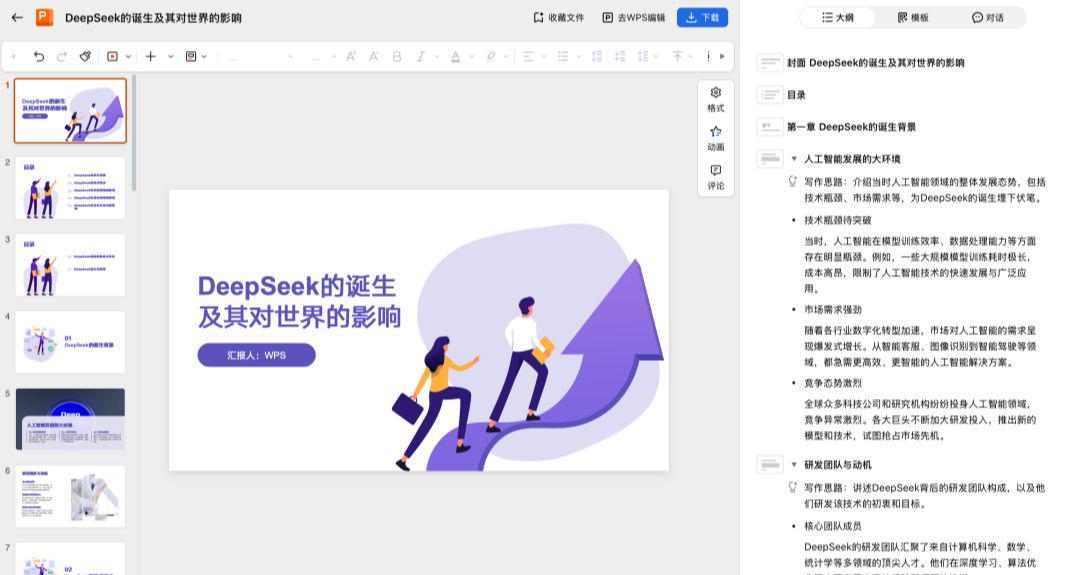Apply bullet list
The height and width of the screenshot is (575, 1080).
[x=563, y=56]
